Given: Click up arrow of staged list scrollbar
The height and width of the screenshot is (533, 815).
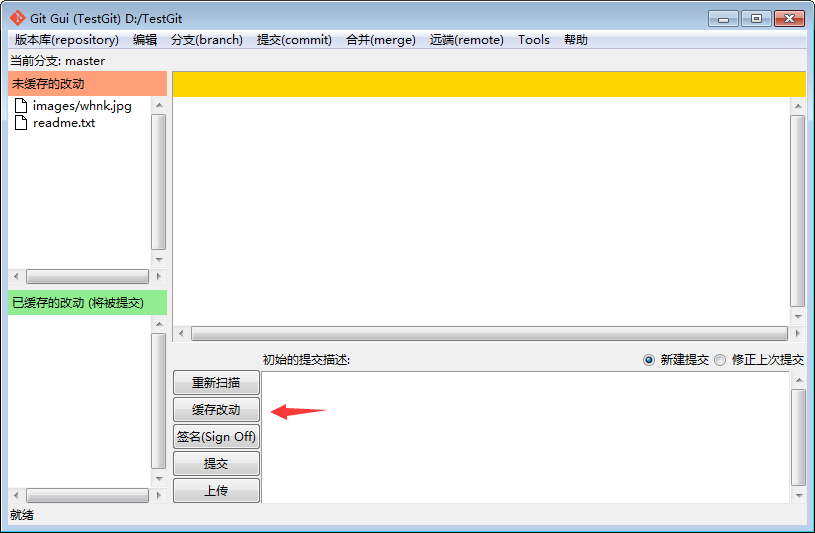Looking at the screenshot, I should tap(159, 324).
